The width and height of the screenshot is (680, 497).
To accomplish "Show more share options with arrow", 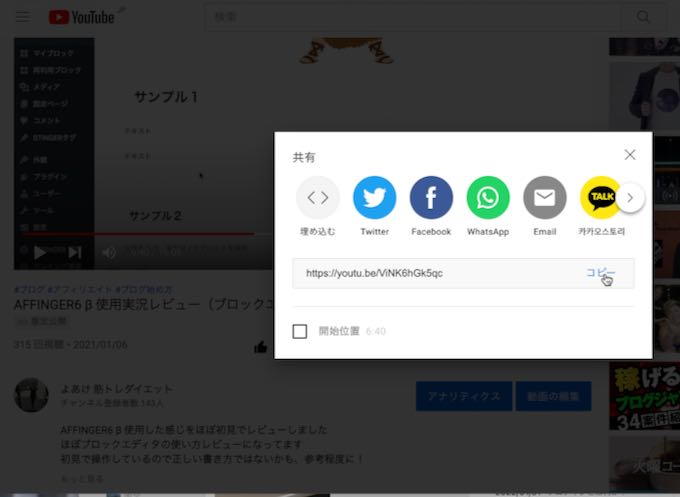I will (x=630, y=198).
